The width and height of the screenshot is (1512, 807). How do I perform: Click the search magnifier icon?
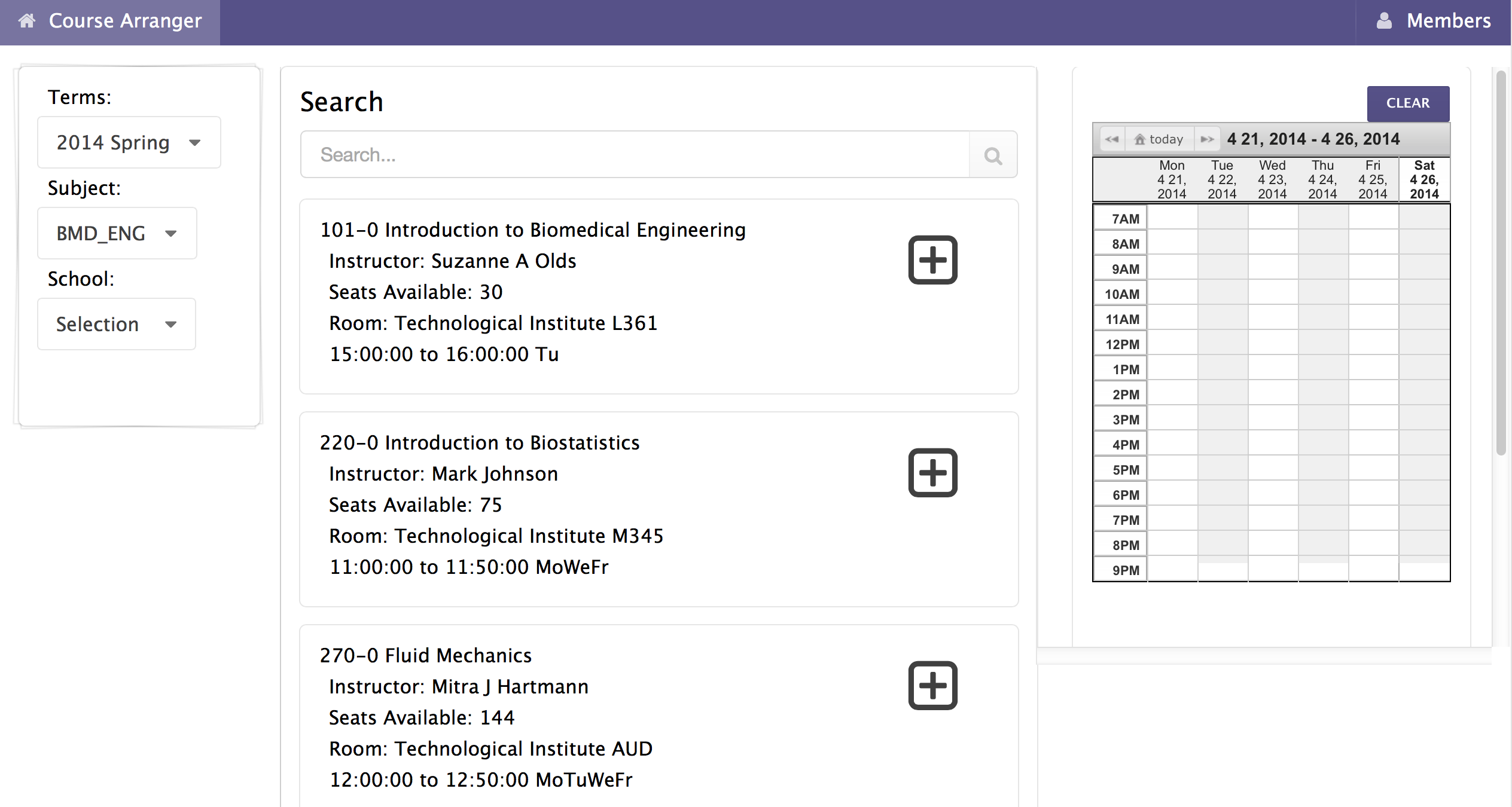(x=993, y=155)
